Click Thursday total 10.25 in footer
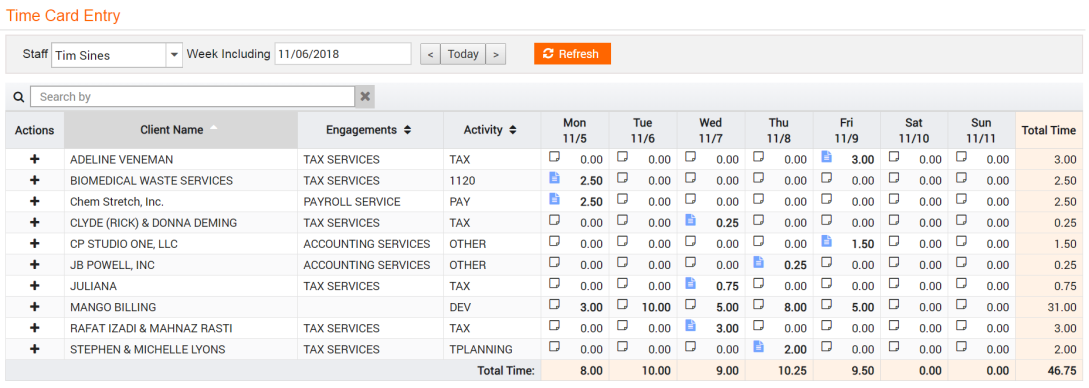This screenshot has height=388, width=1089. pyautogui.click(x=793, y=371)
